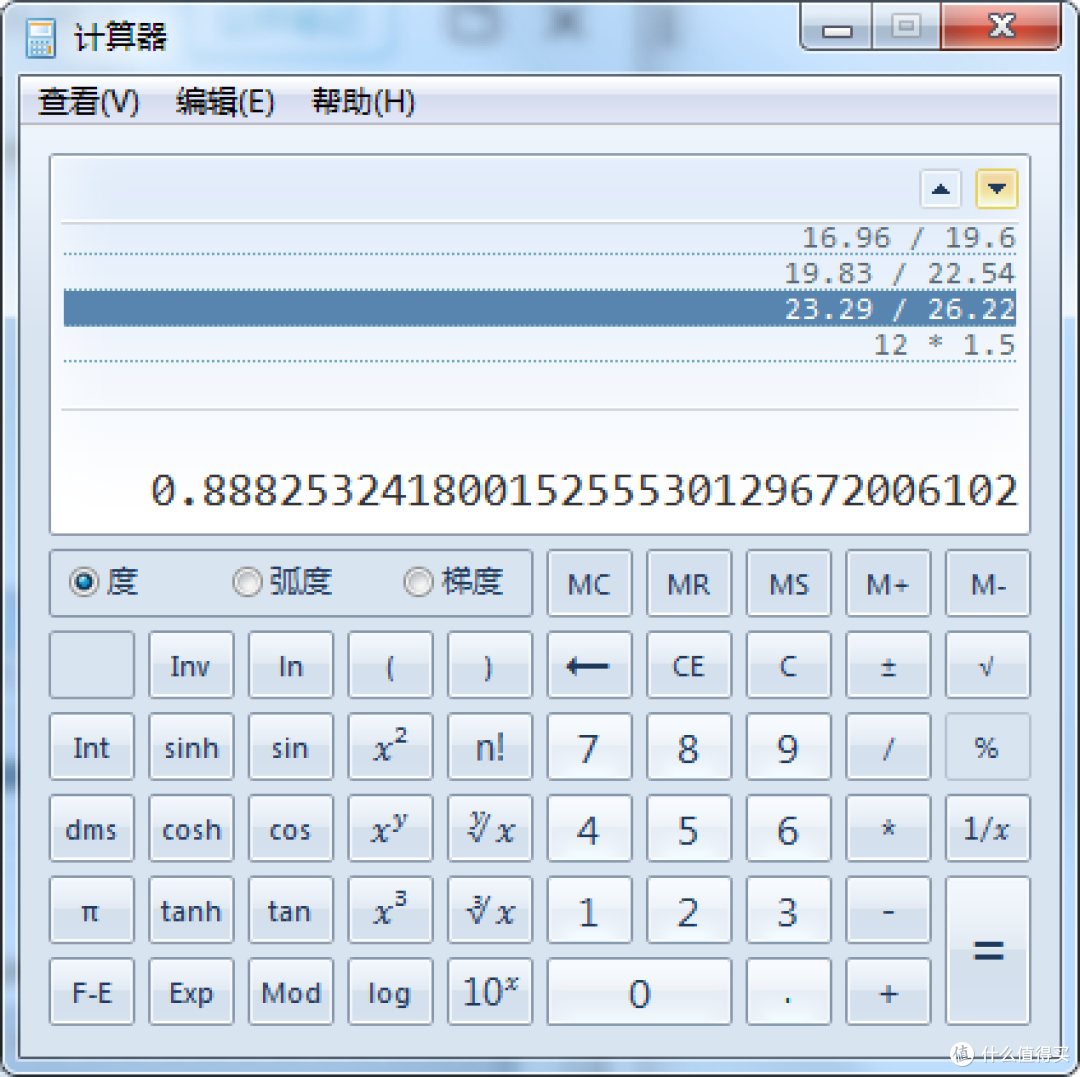Click the MR memory recall button
This screenshot has height=1077, width=1080.
point(689,583)
